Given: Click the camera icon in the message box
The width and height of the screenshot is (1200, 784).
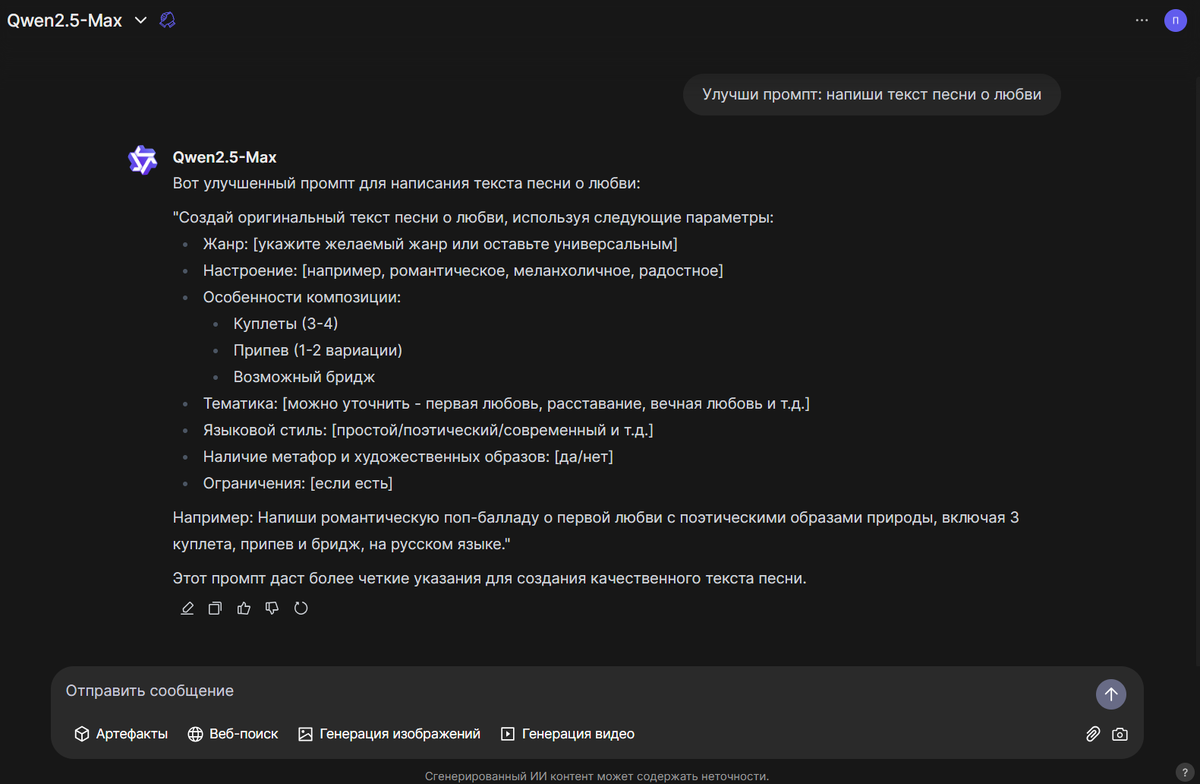Looking at the screenshot, I should pos(1120,734).
